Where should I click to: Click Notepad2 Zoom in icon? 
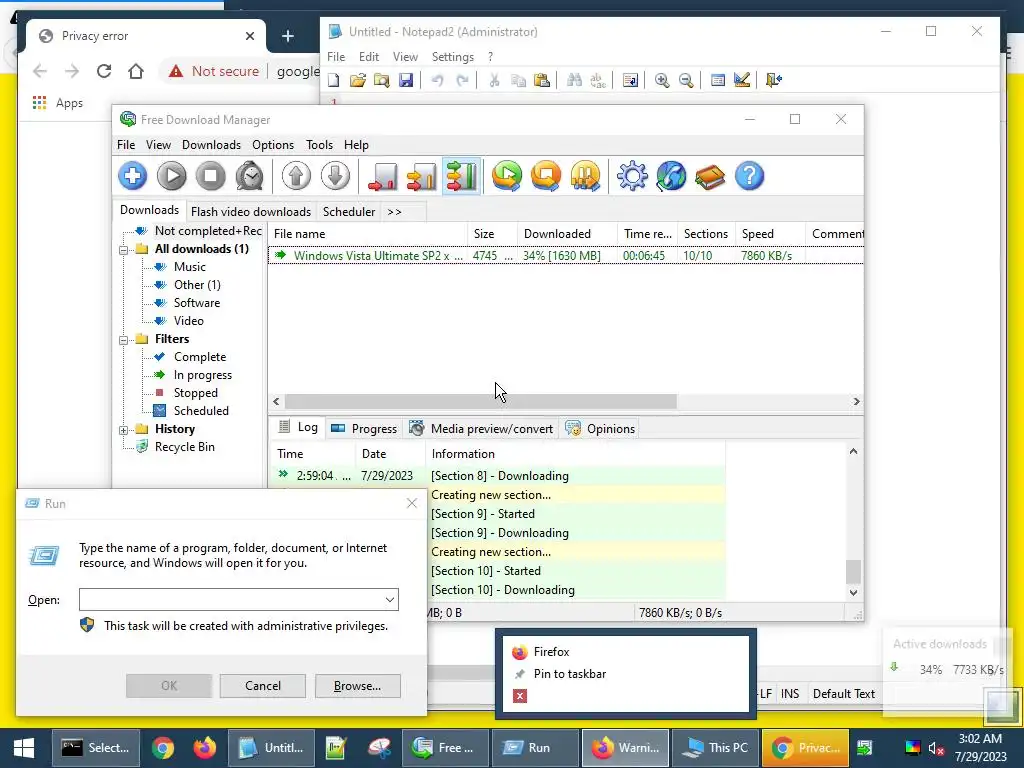coord(662,80)
